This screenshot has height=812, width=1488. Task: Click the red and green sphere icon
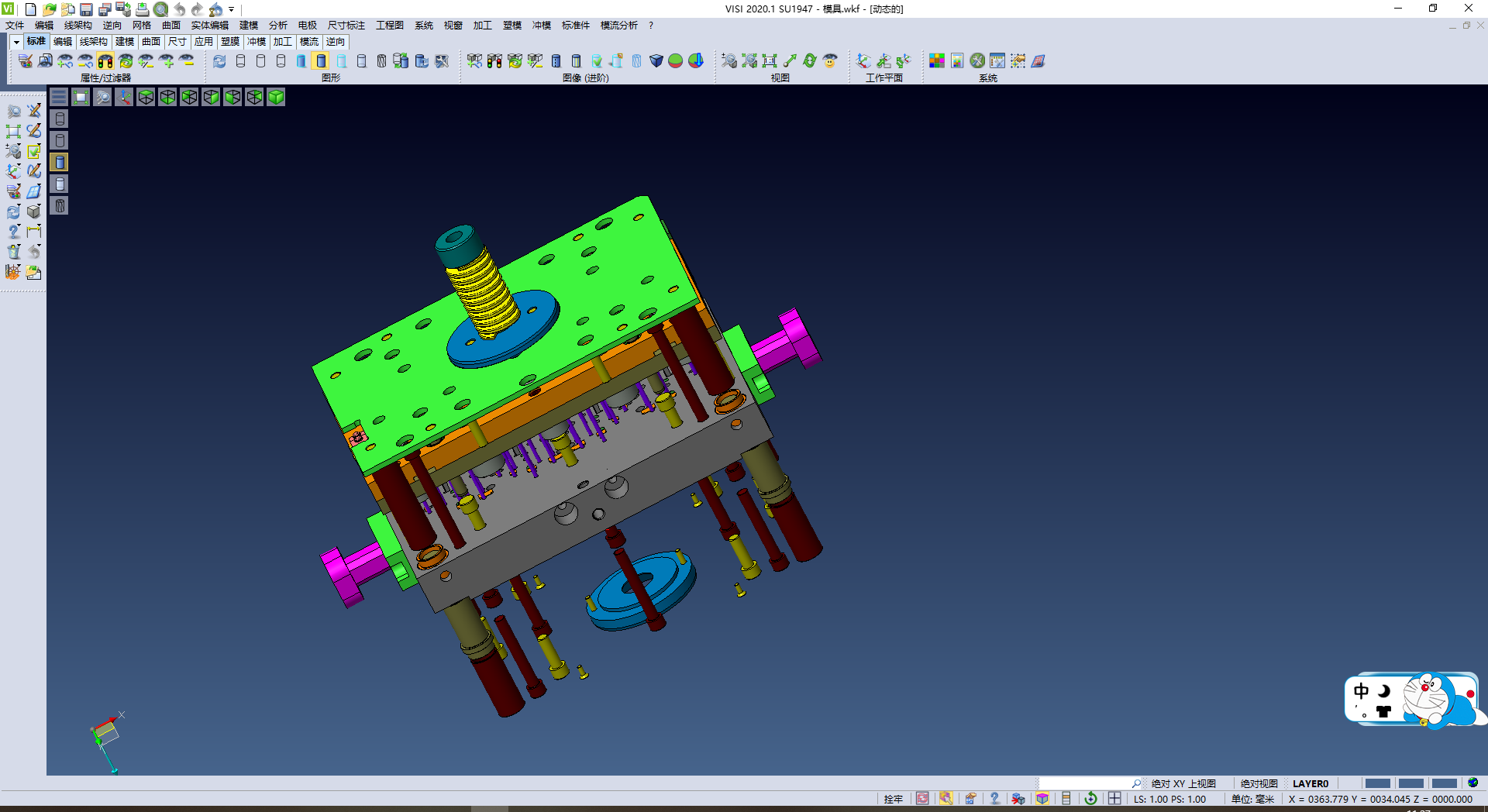tap(676, 61)
